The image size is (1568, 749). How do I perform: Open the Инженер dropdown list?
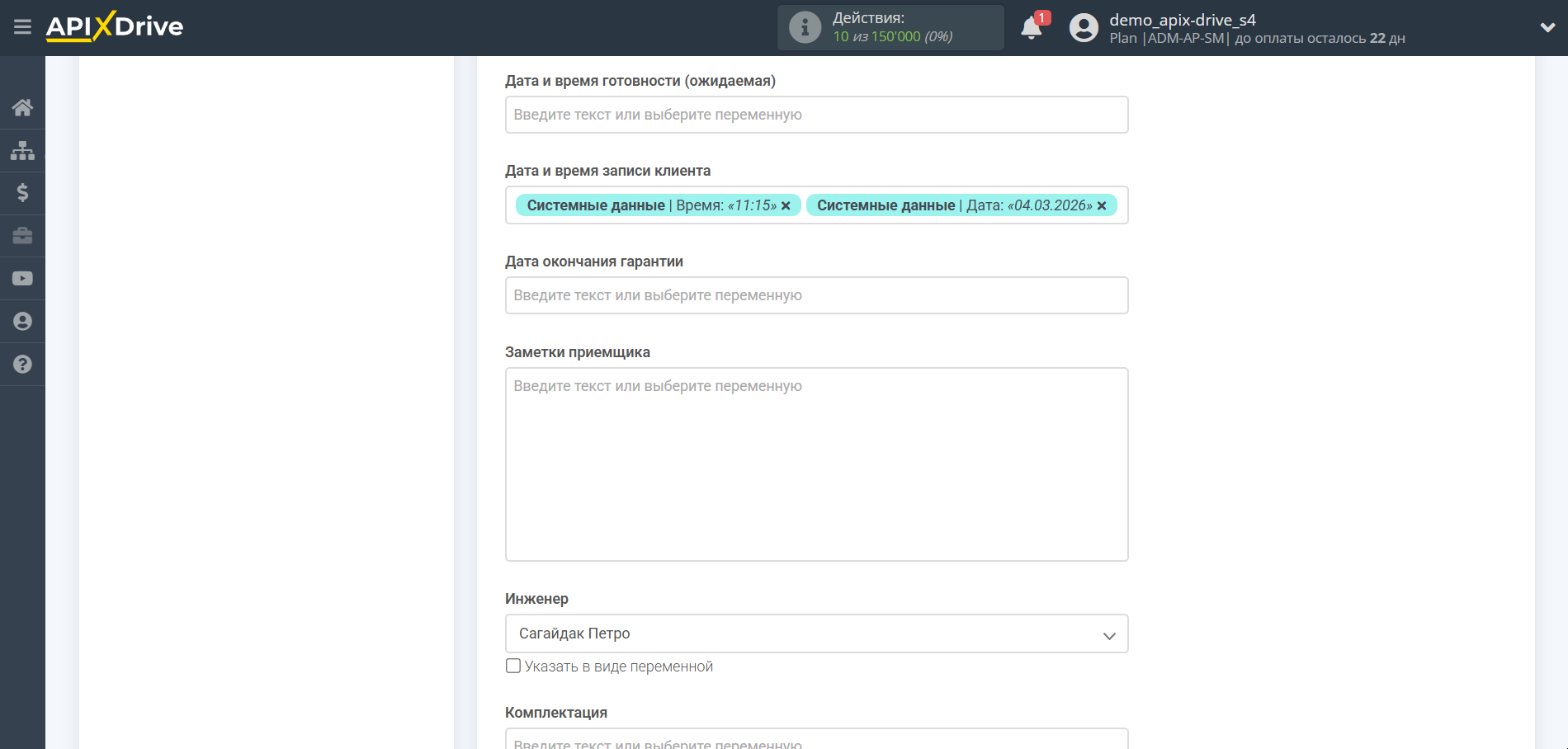click(x=816, y=634)
